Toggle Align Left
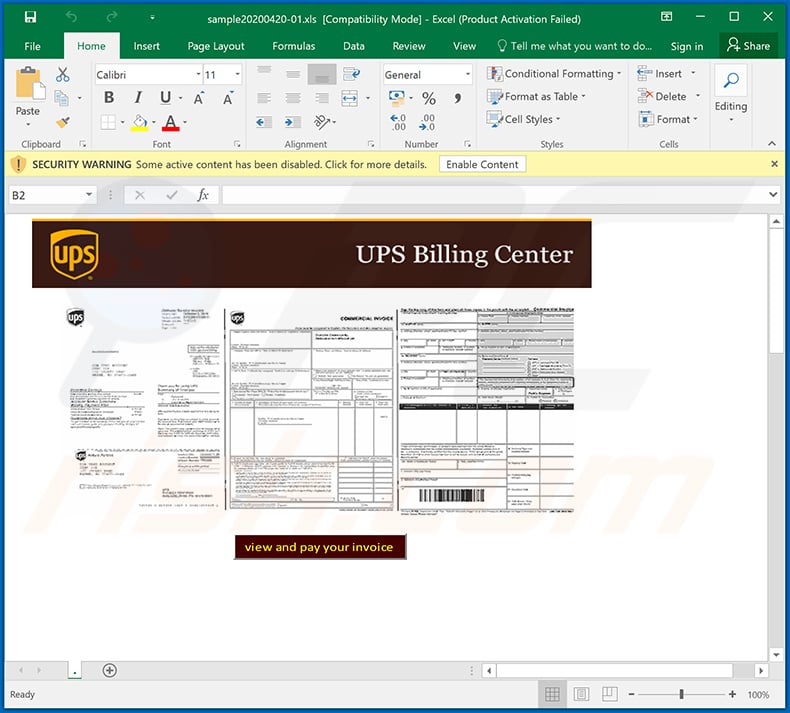Screen dimensions: 790x713 coord(264,98)
